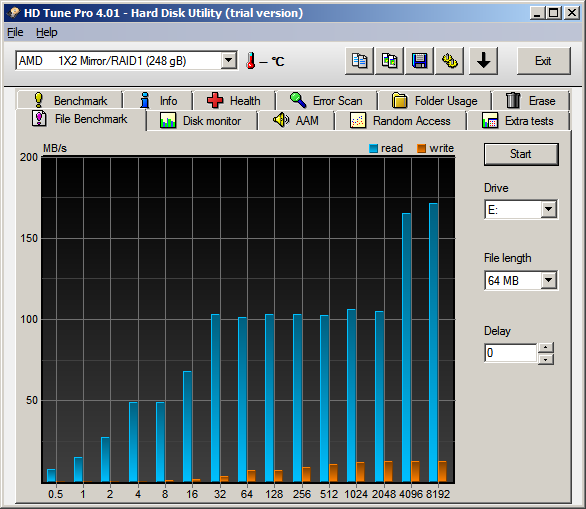Open the File length 64 MB dropdown
The width and height of the screenshot is (586, 509).
(548, 280)
